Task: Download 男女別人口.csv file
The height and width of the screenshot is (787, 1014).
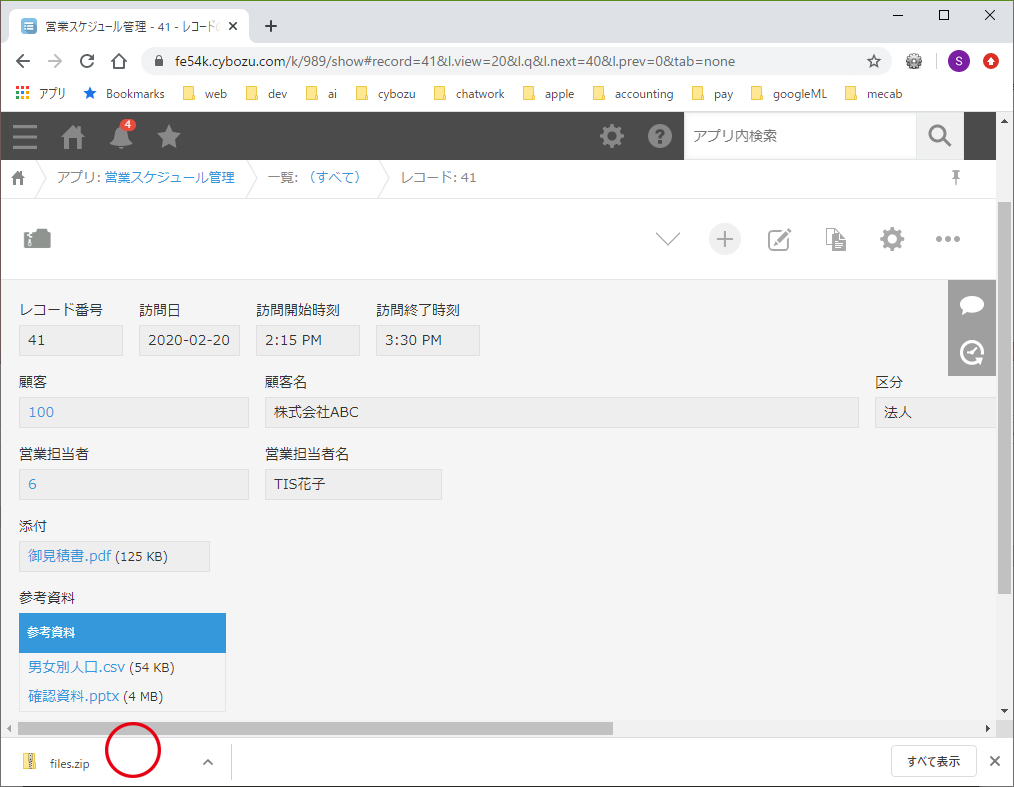Action: click(76, 667)
